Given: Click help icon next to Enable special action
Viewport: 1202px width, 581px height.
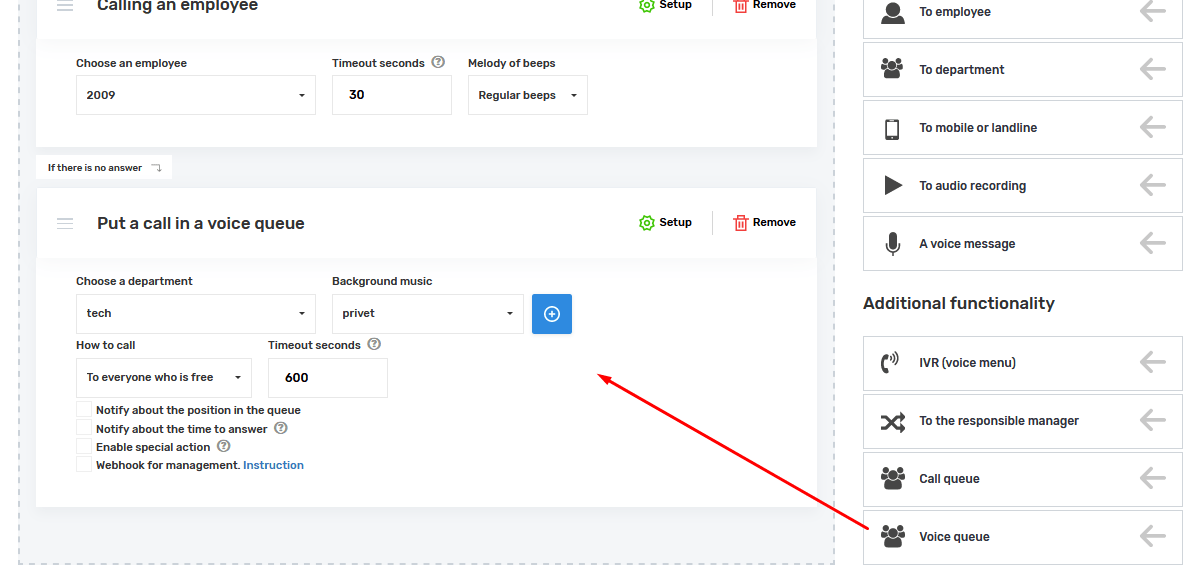Looking at the screenshot, I should [x=223, y=447].
